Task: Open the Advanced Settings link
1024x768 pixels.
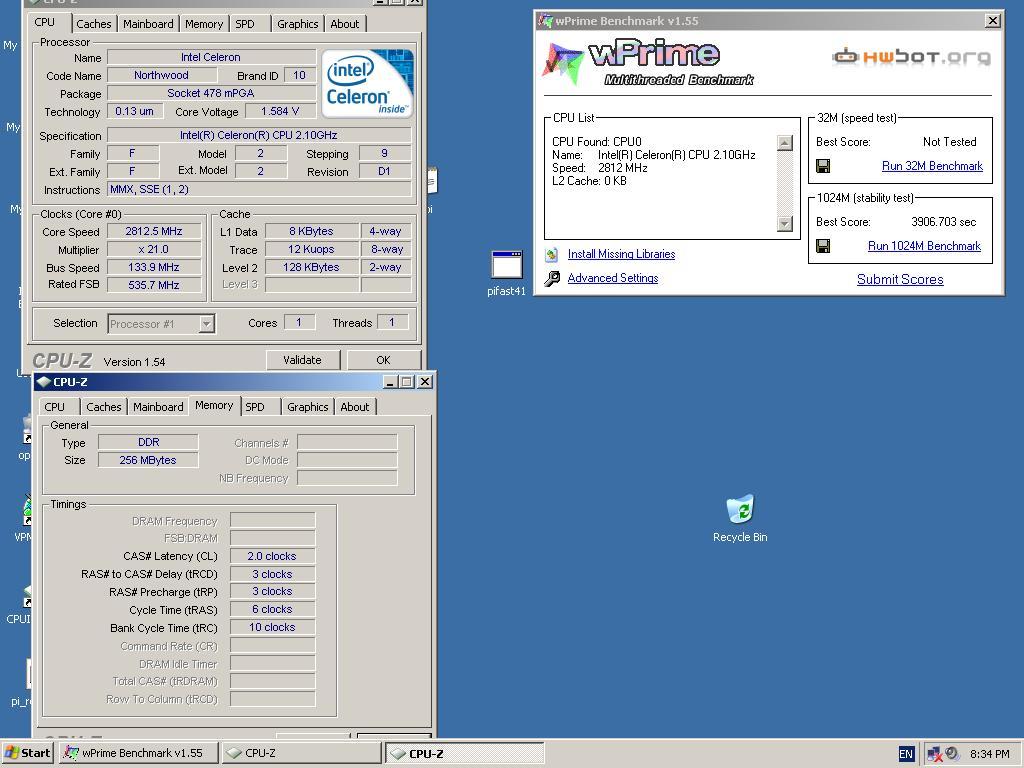Action: [613, 278]
